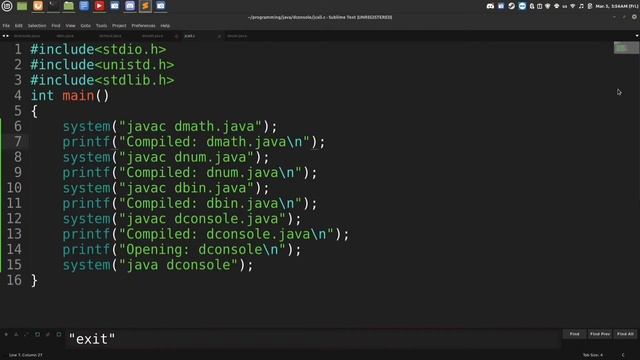Click the tab scroll arrows at tab bar left
The height and width of the screenshot is (360, 640).
point(6,36)
